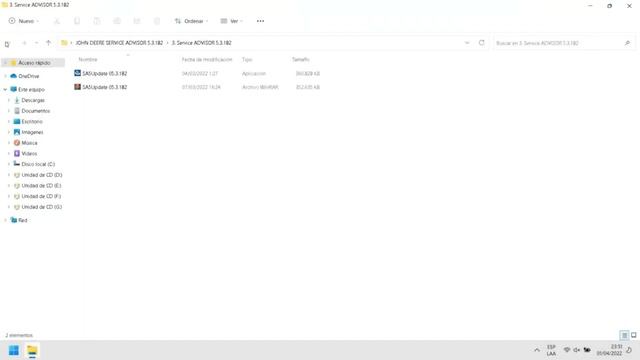Select Unidad de CD (D:) in sidebar
This screenshot has height=360, width=640.
tap(41, 175)
